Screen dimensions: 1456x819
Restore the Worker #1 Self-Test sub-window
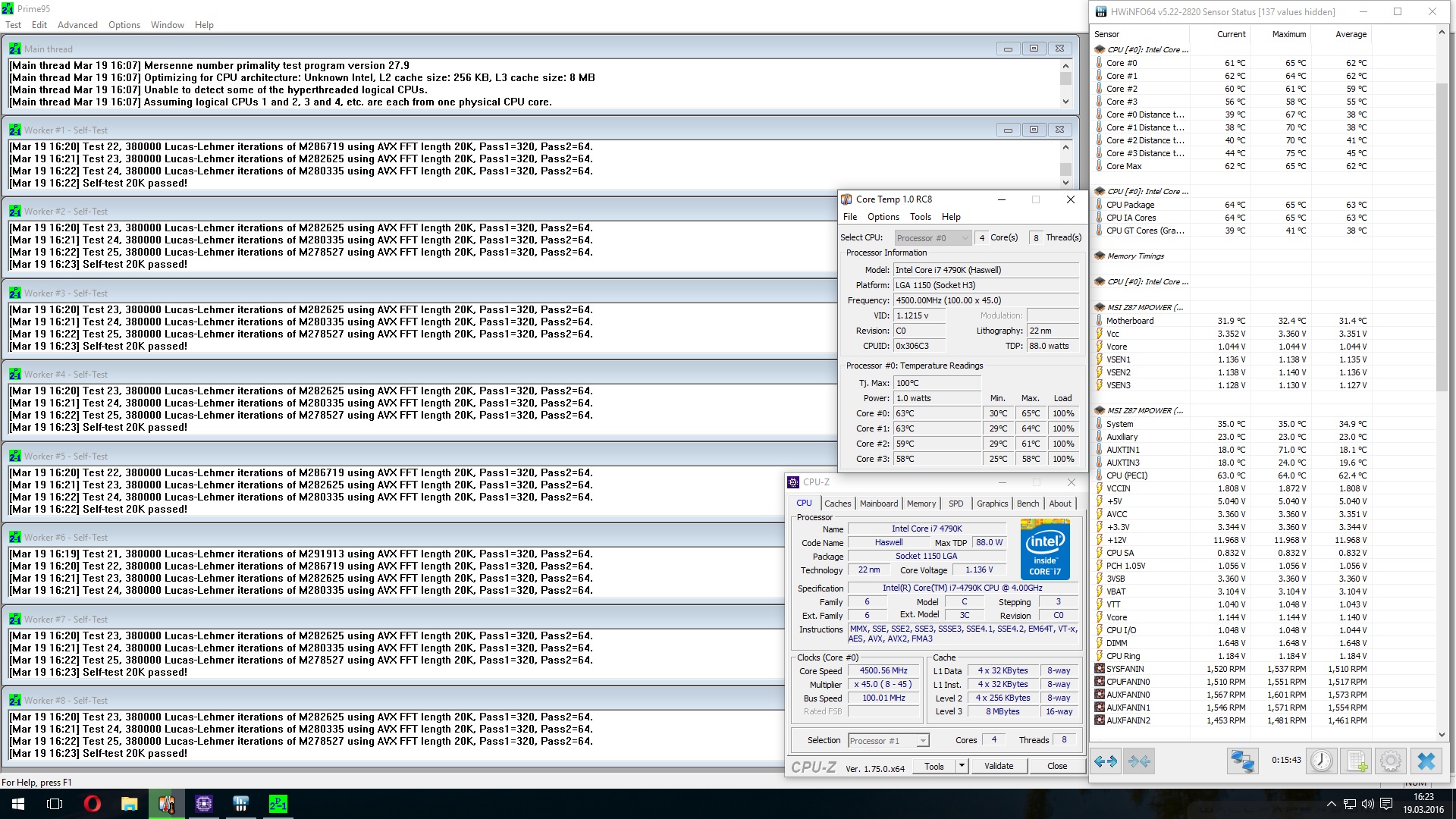(x=1034, y=130)
